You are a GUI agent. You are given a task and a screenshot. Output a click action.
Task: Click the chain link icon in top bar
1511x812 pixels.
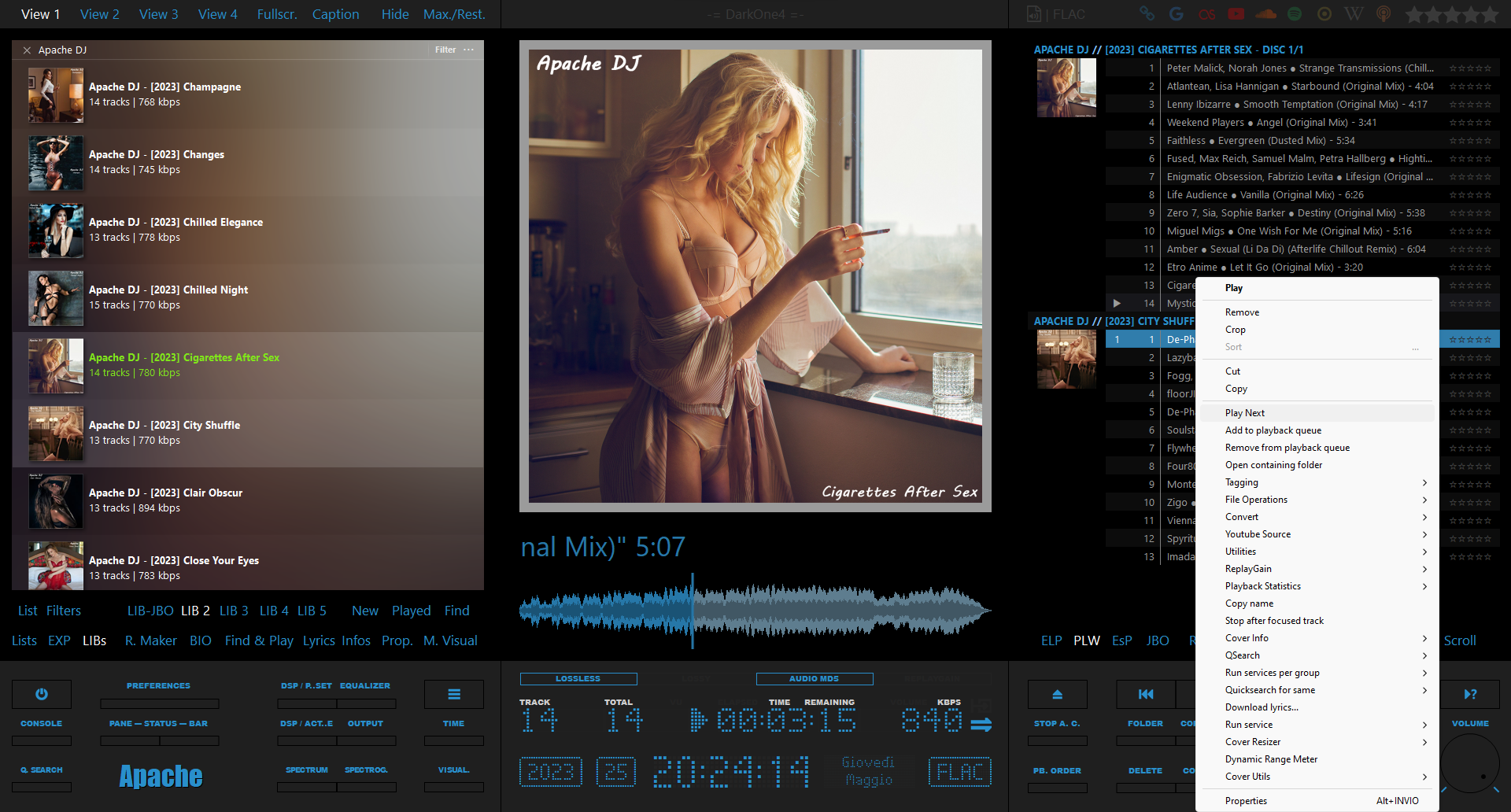[1147, 13]
